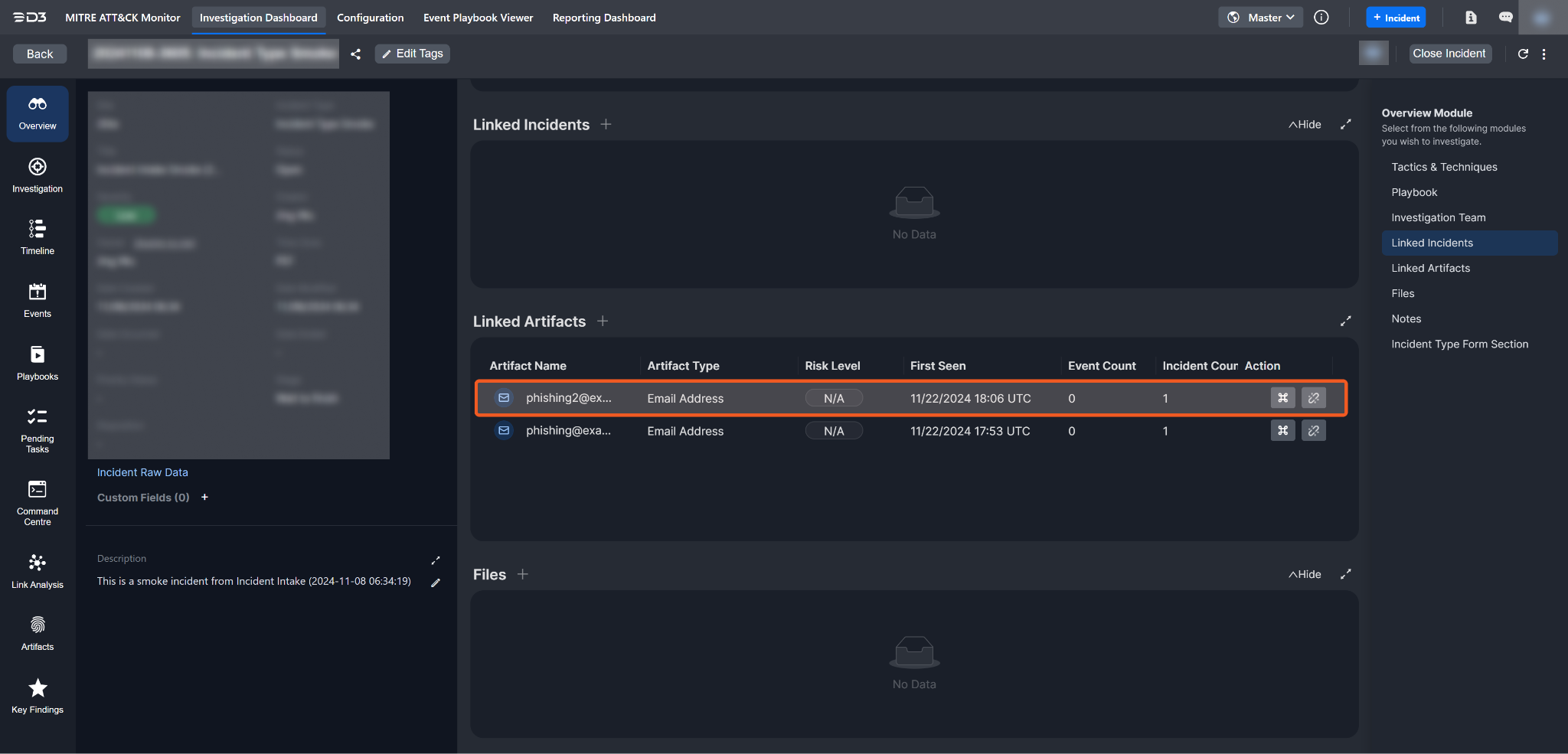Open the Incident Raw Data link
Screen dimensions: 1568x754
pyautogui.click(x=142, y=472)
